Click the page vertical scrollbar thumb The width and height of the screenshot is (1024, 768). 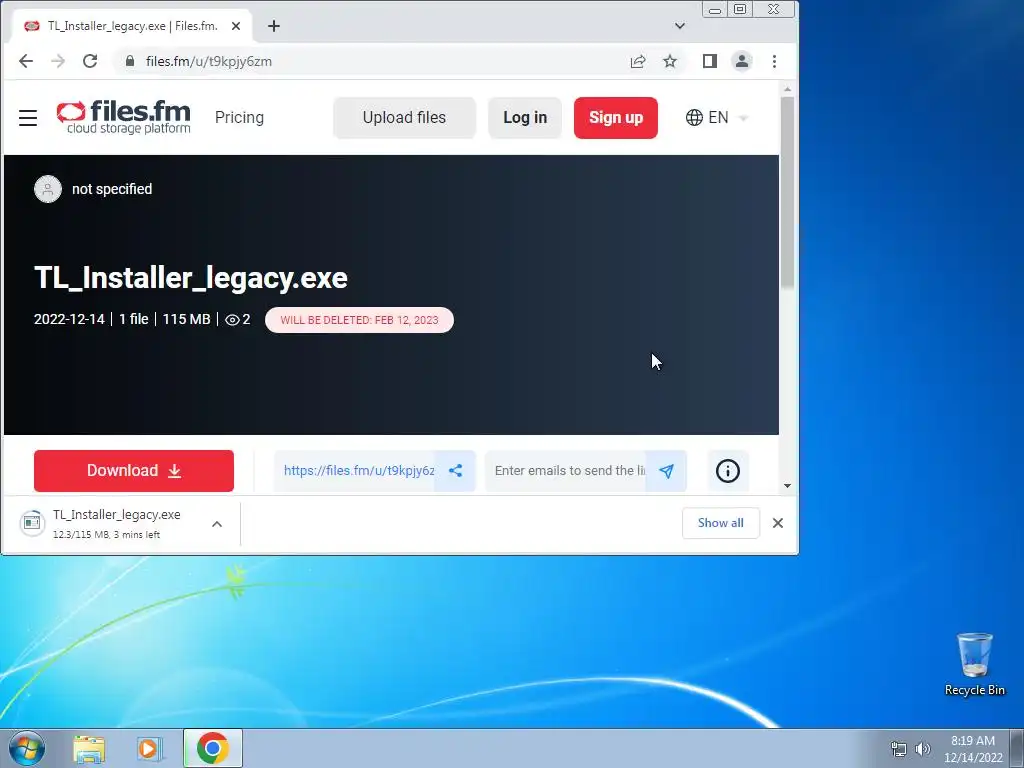point(788,192)
